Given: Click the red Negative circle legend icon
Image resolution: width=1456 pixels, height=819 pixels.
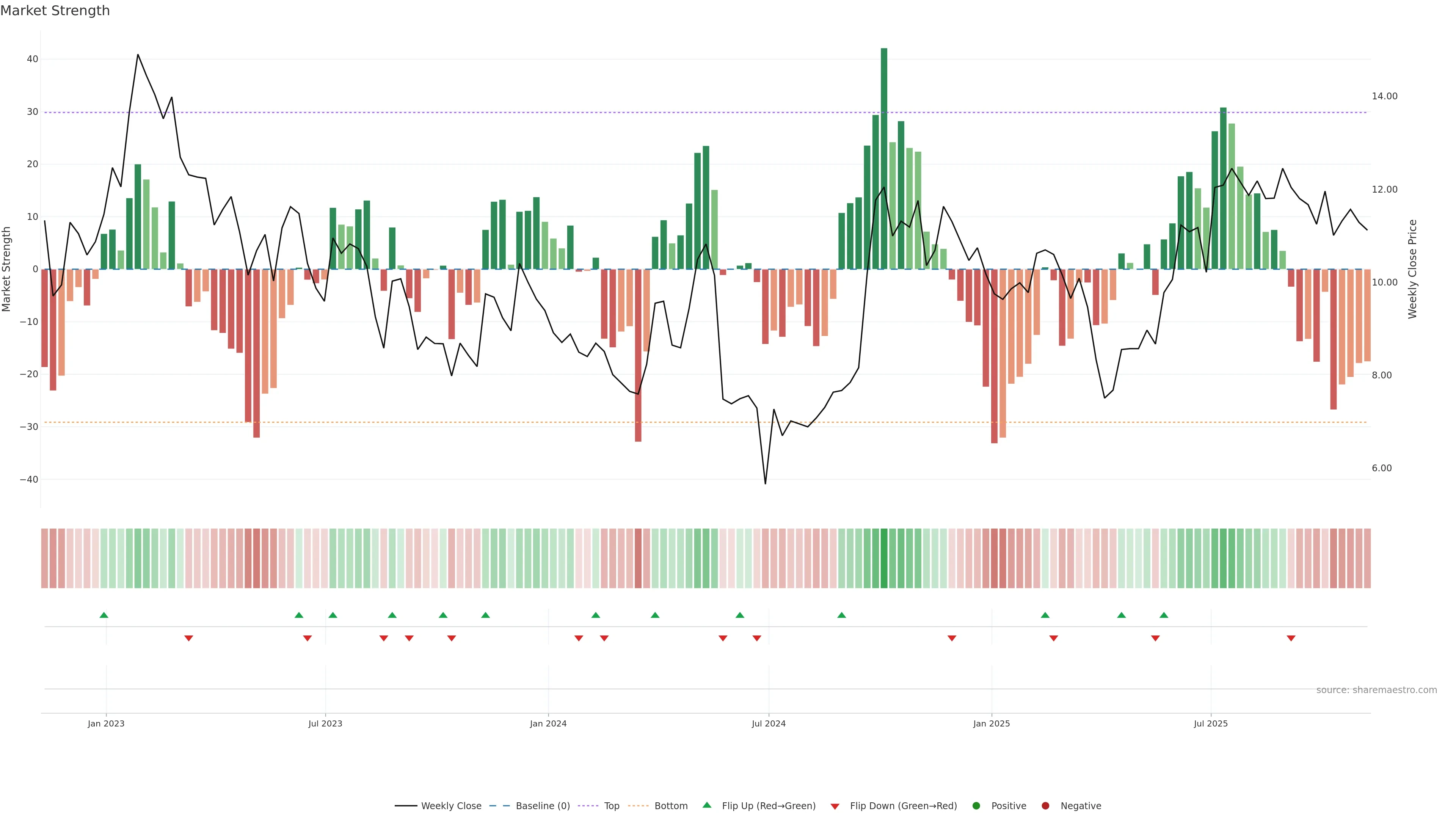Looking at the screenshot, I should tap(1045, 805).
